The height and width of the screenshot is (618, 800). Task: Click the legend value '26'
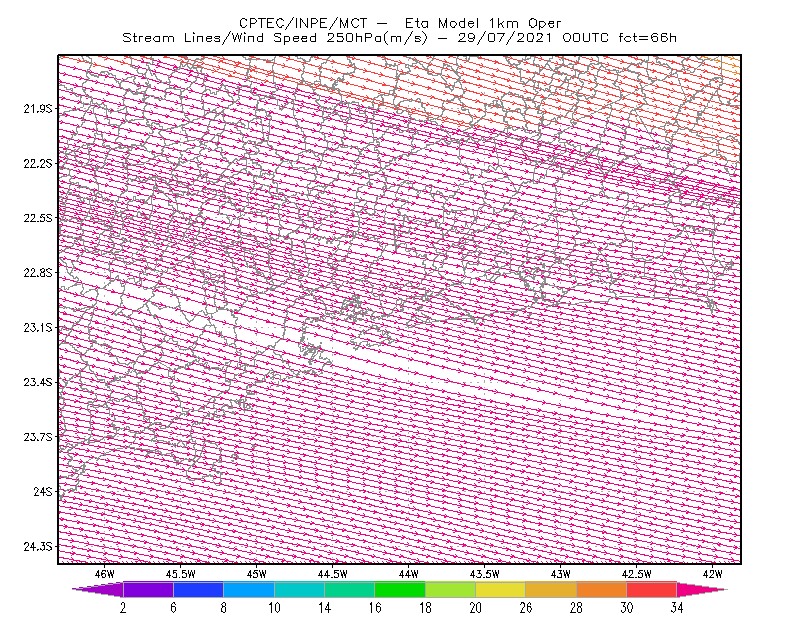(x=526, y=608)
